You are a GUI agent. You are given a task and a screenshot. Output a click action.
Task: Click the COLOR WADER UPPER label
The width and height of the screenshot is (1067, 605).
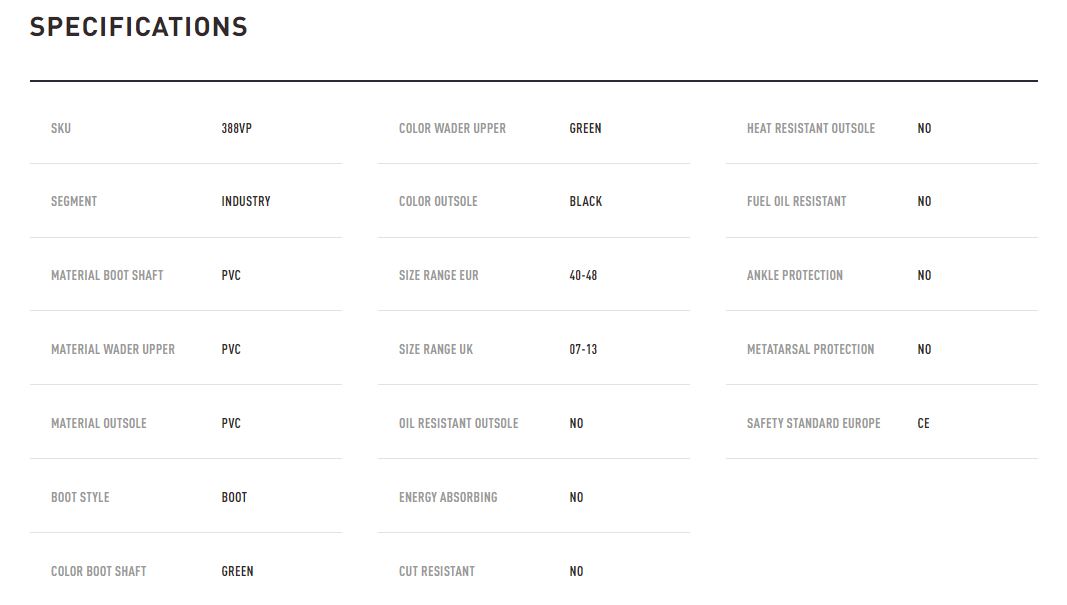coord(452,128)
